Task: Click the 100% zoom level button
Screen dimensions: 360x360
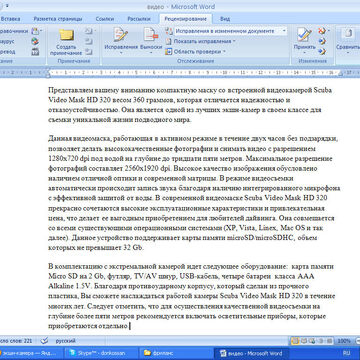Action: pyautogui.click(x=344, y=341)
